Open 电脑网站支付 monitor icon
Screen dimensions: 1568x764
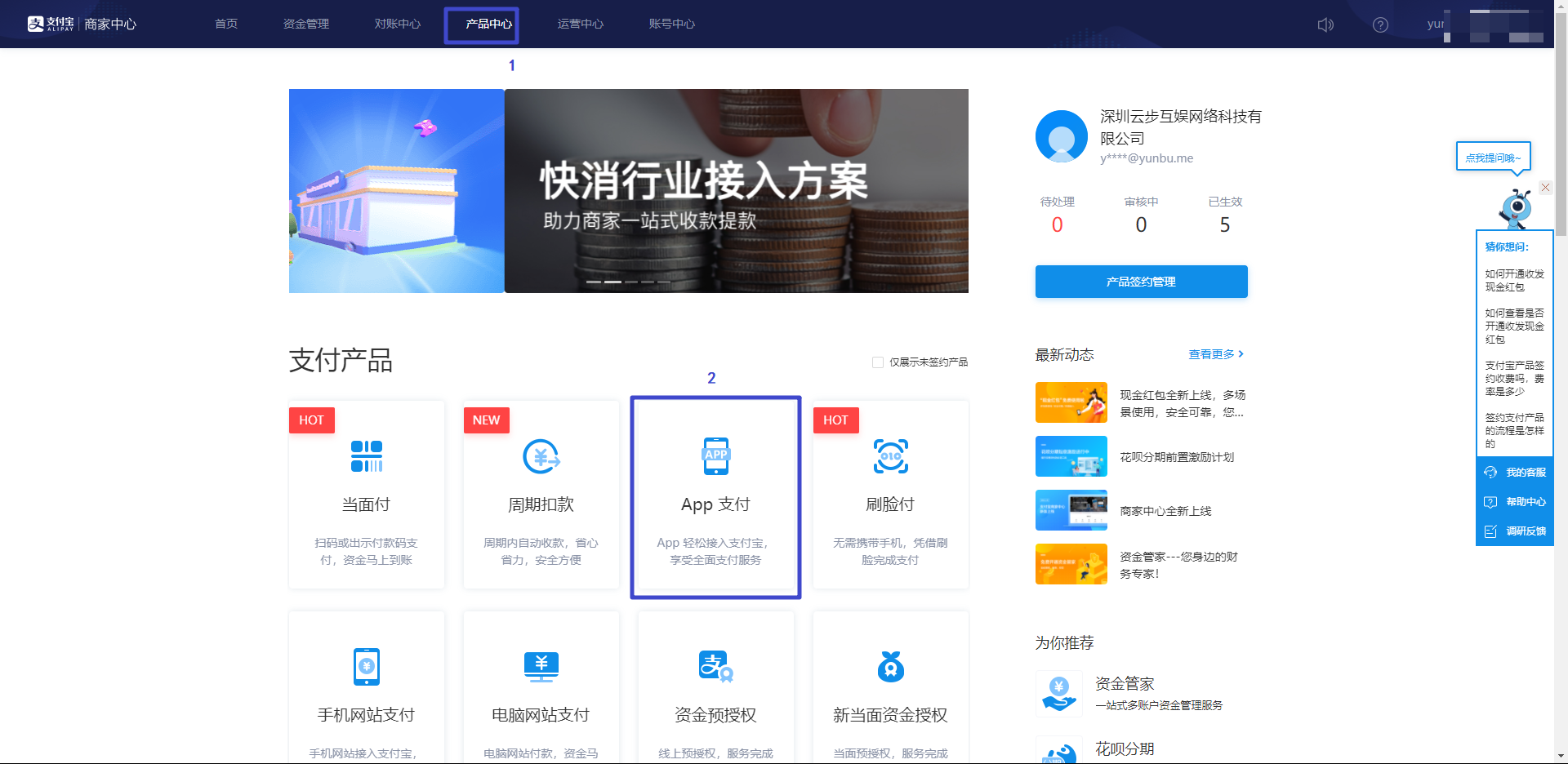541,667
